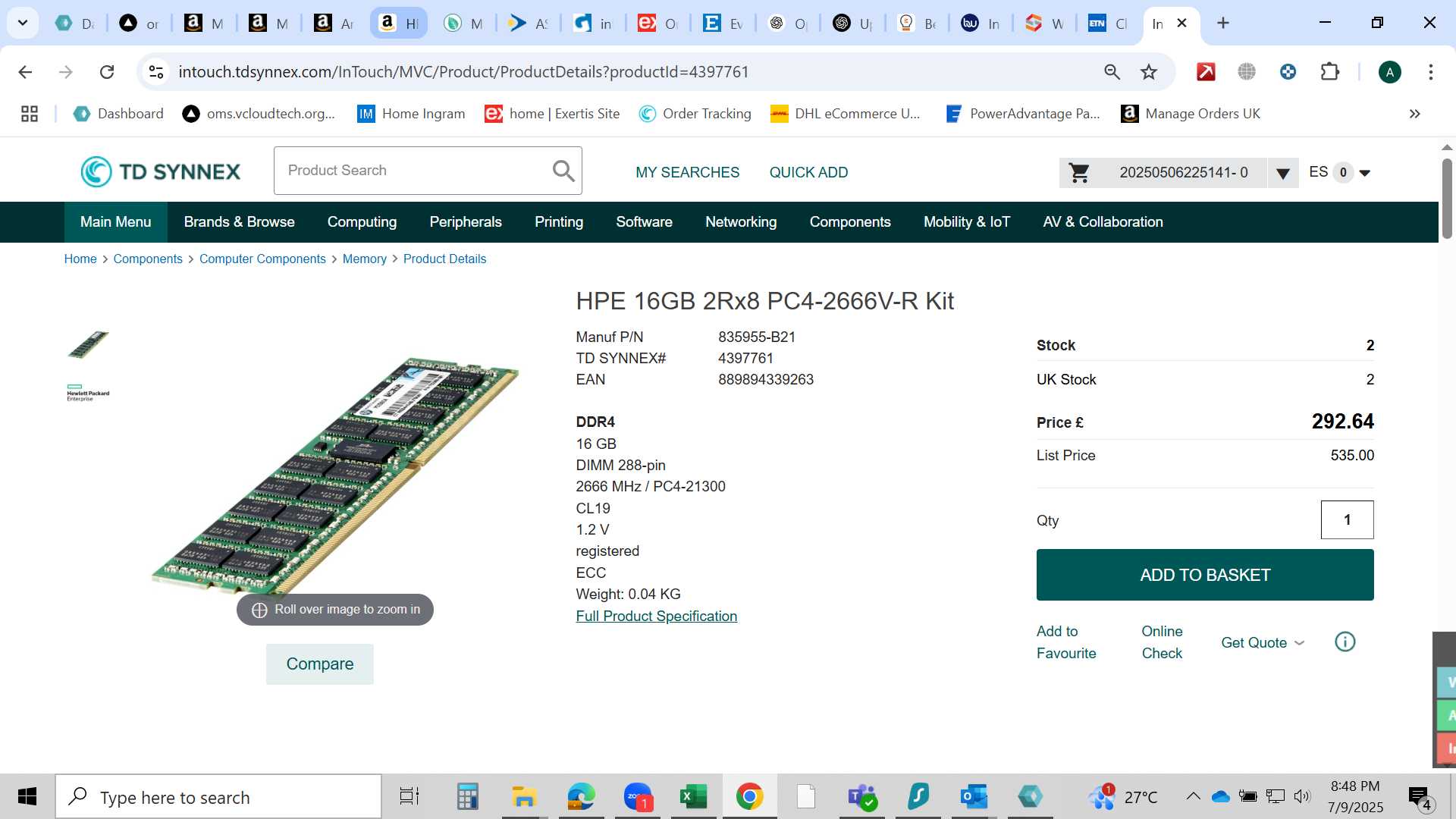
Task: Go to the Memory breadcrumb
Action: point(365,259)
